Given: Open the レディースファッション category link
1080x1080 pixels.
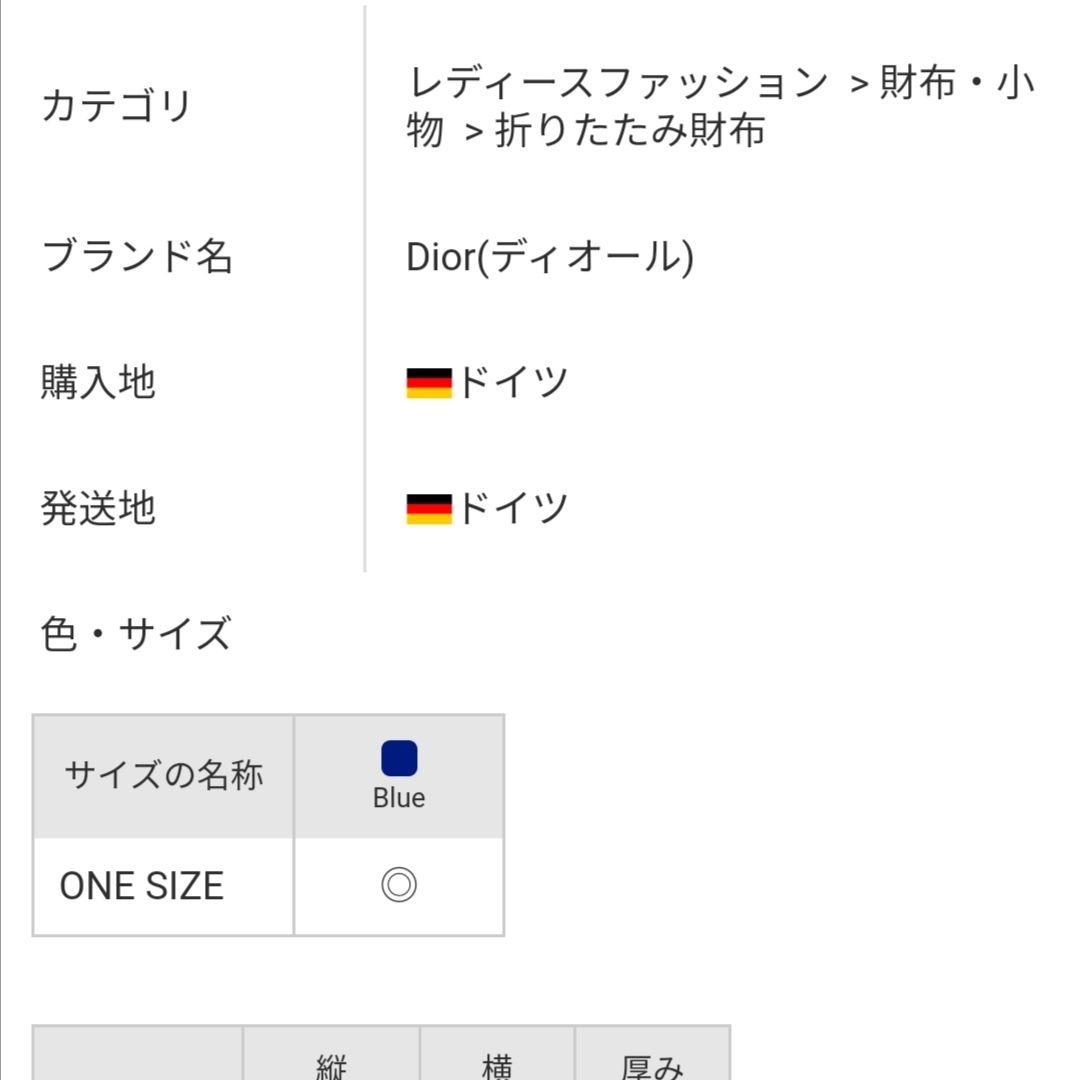Looking at the screenshot, I should pyautogui.click(x=617, y=83).
